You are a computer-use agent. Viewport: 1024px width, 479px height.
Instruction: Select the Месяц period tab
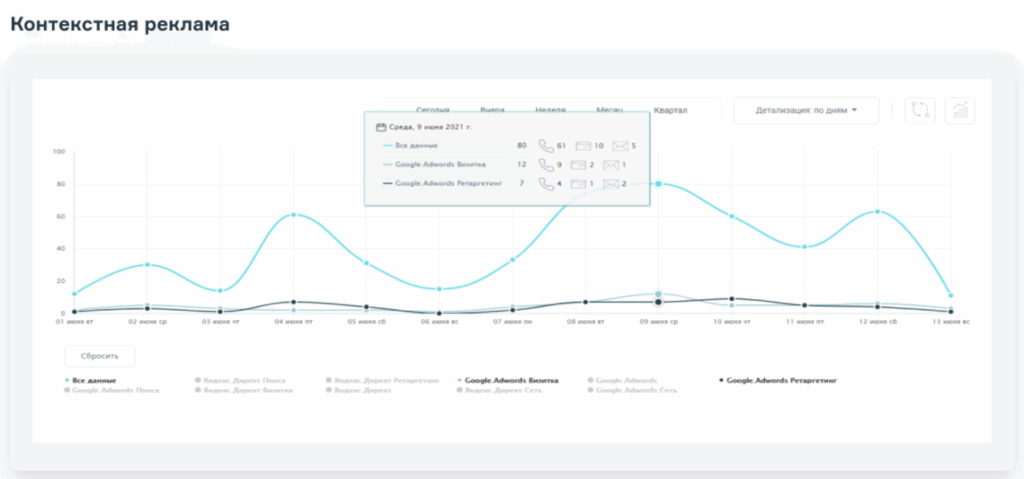point(610,110)
